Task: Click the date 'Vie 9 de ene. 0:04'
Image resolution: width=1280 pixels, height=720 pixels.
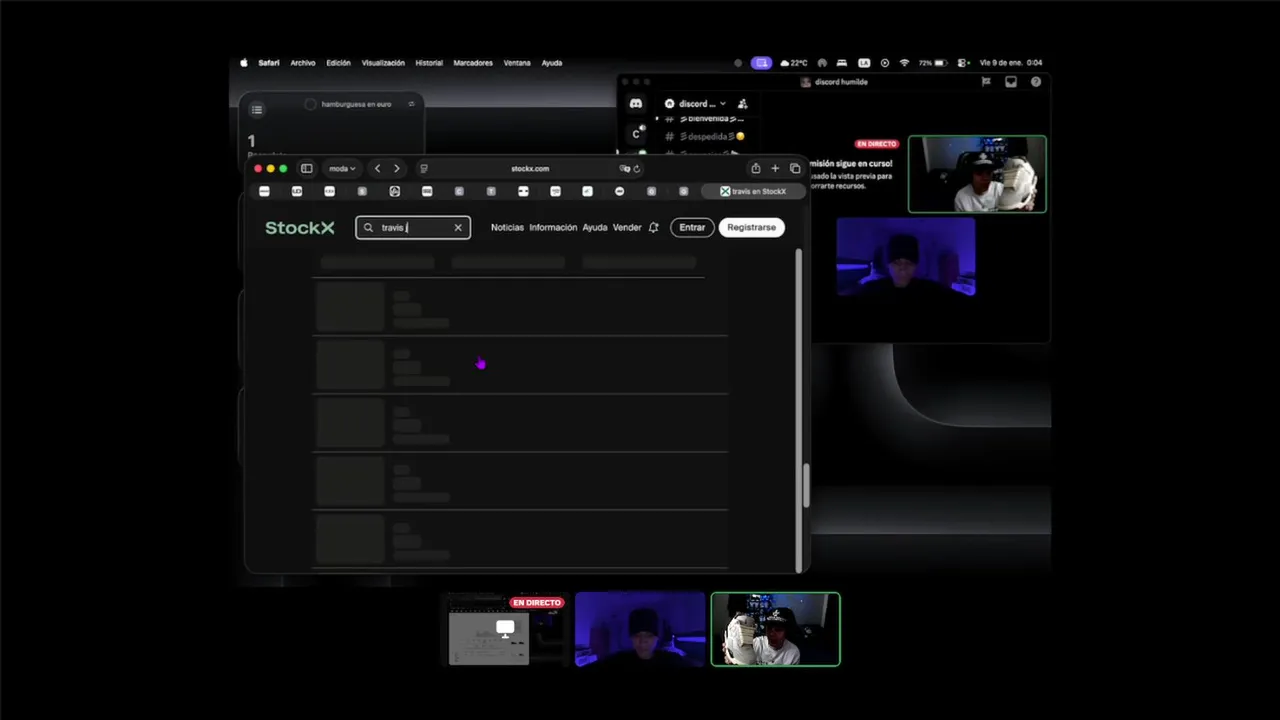Action: click(x=1010, y=63)
